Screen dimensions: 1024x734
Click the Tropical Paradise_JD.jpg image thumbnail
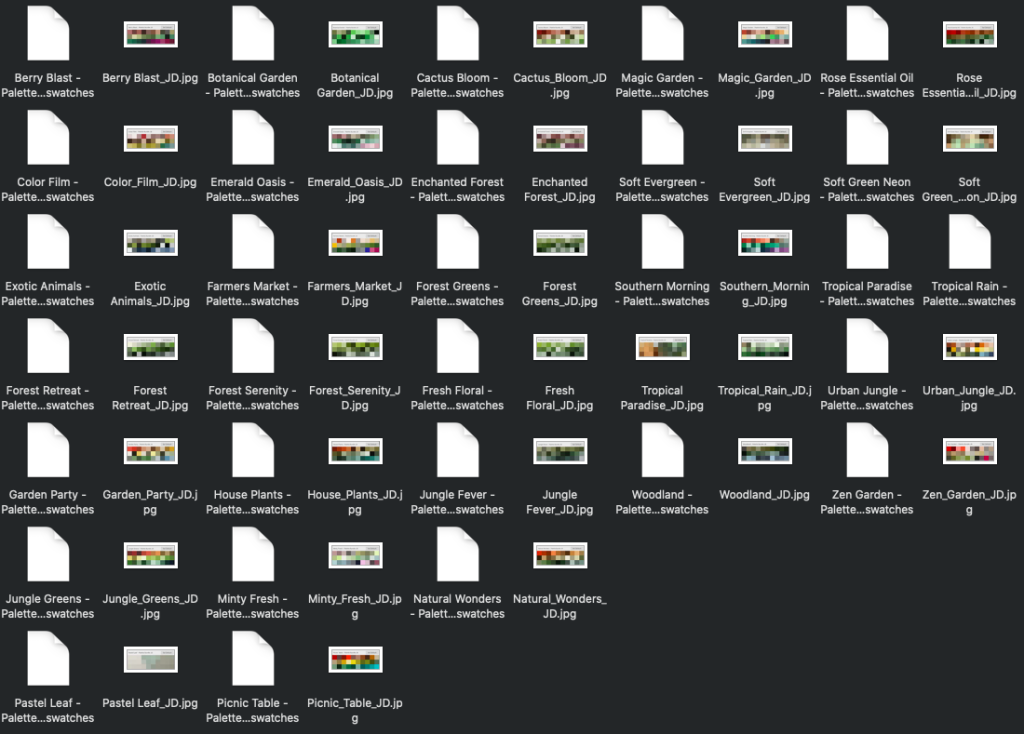pyautogui.click(x=662, y=347)
